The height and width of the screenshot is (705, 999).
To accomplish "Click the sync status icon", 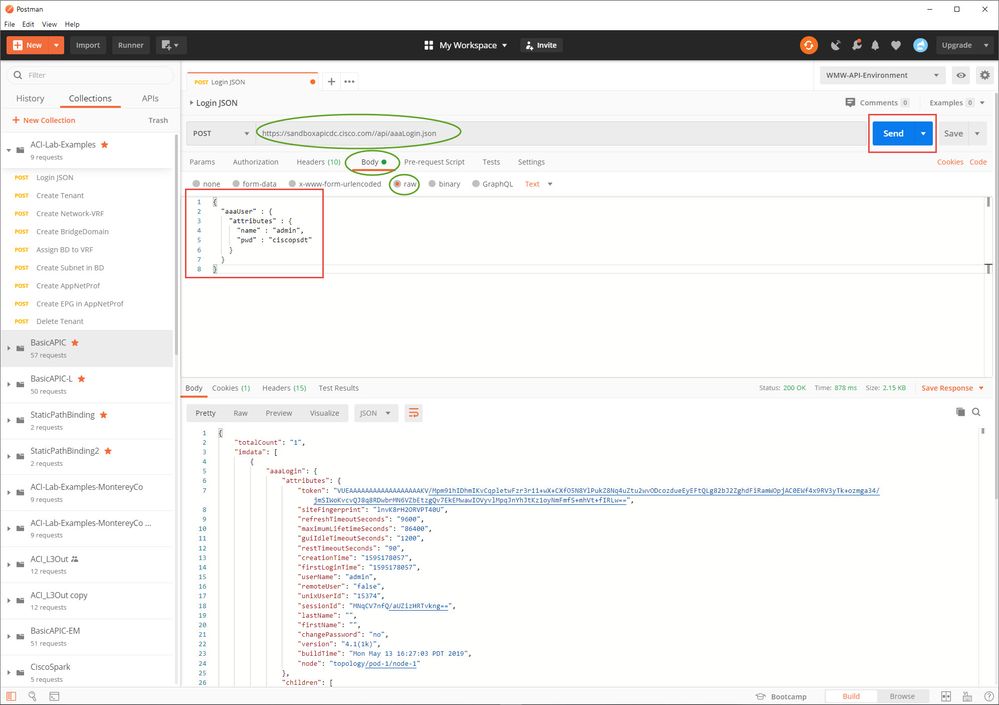I will point(809,45).
